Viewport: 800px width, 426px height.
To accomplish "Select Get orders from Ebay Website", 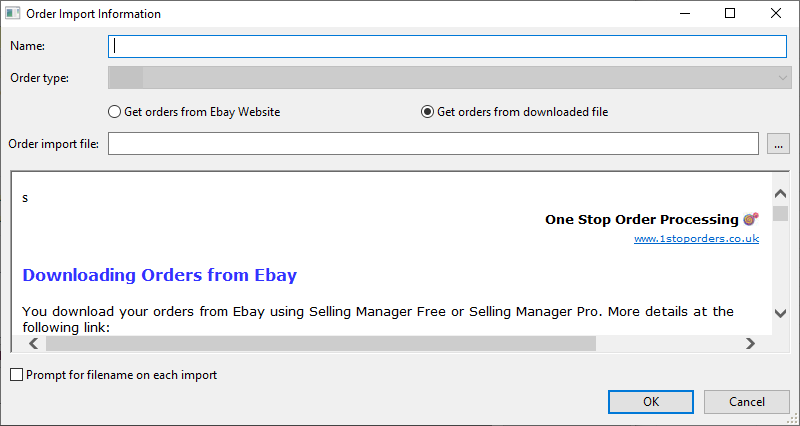I will pos(194,112).
